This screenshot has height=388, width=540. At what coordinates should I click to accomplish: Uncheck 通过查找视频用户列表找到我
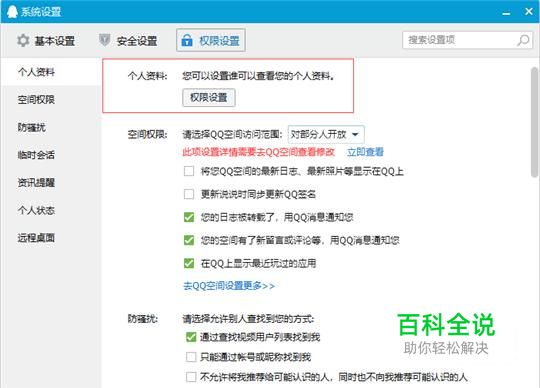(191, 337)
